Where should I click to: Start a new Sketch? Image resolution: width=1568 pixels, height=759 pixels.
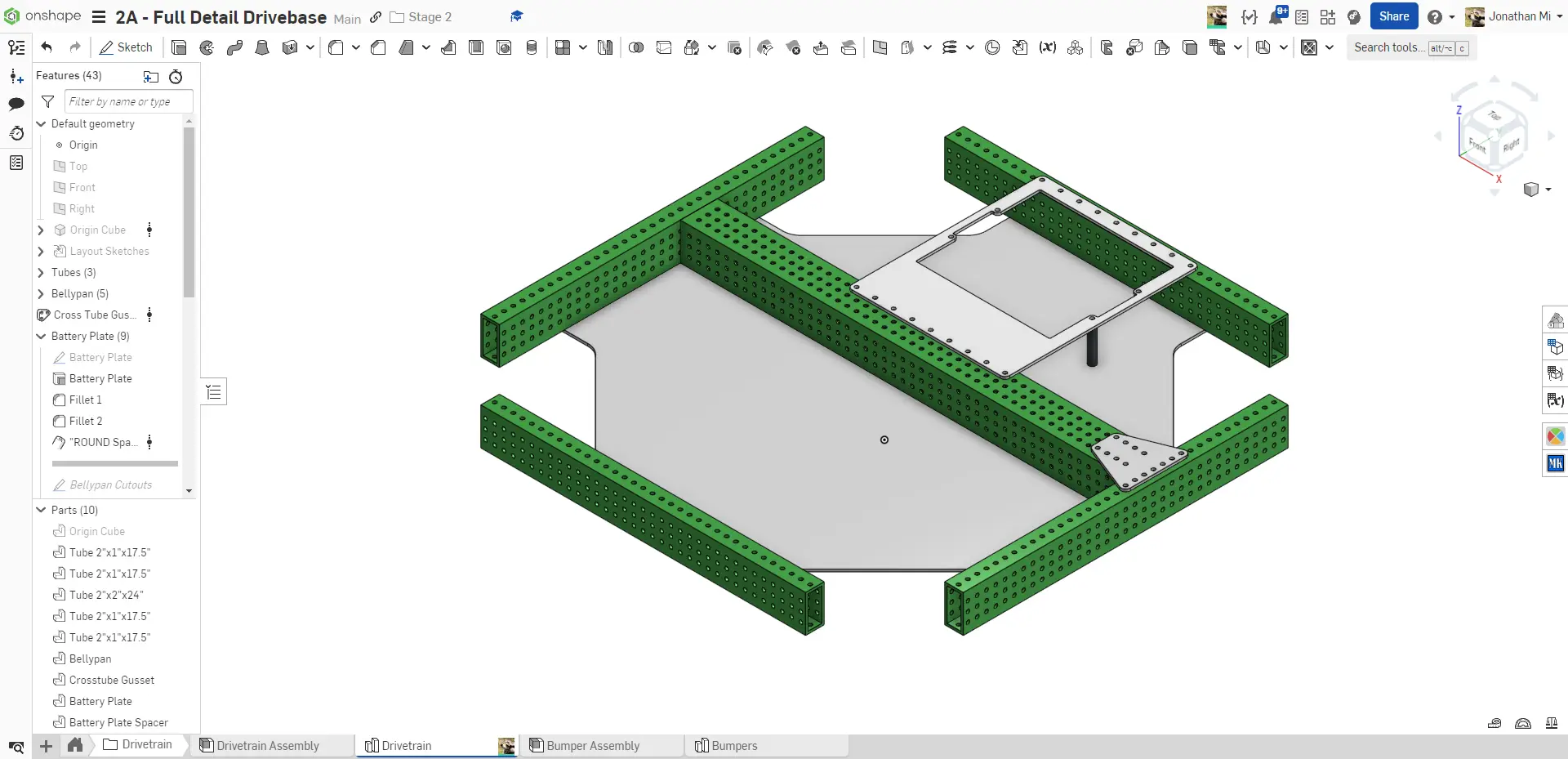[x=127, y=47]
